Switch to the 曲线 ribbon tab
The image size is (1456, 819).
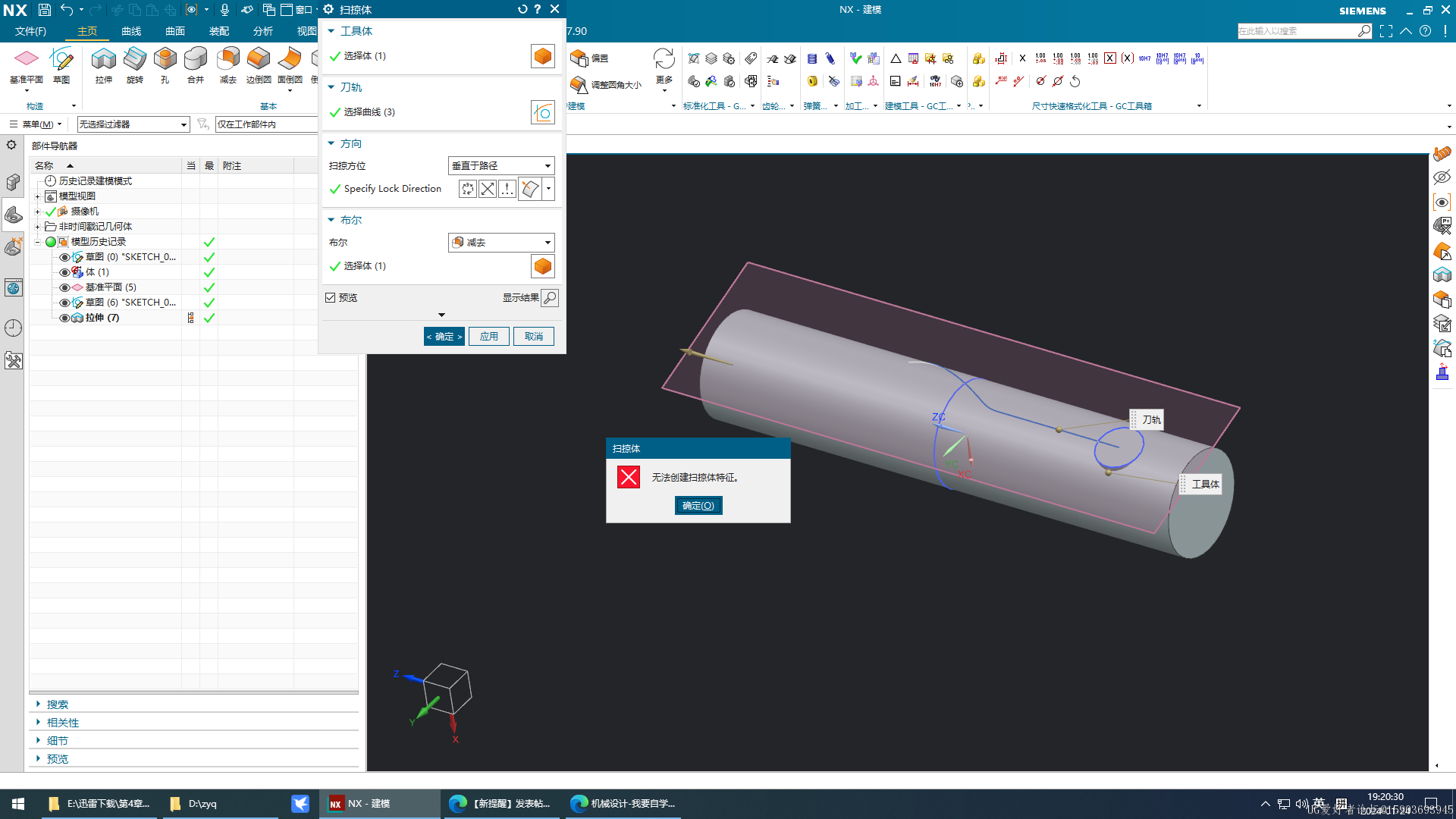click(131, 31)
